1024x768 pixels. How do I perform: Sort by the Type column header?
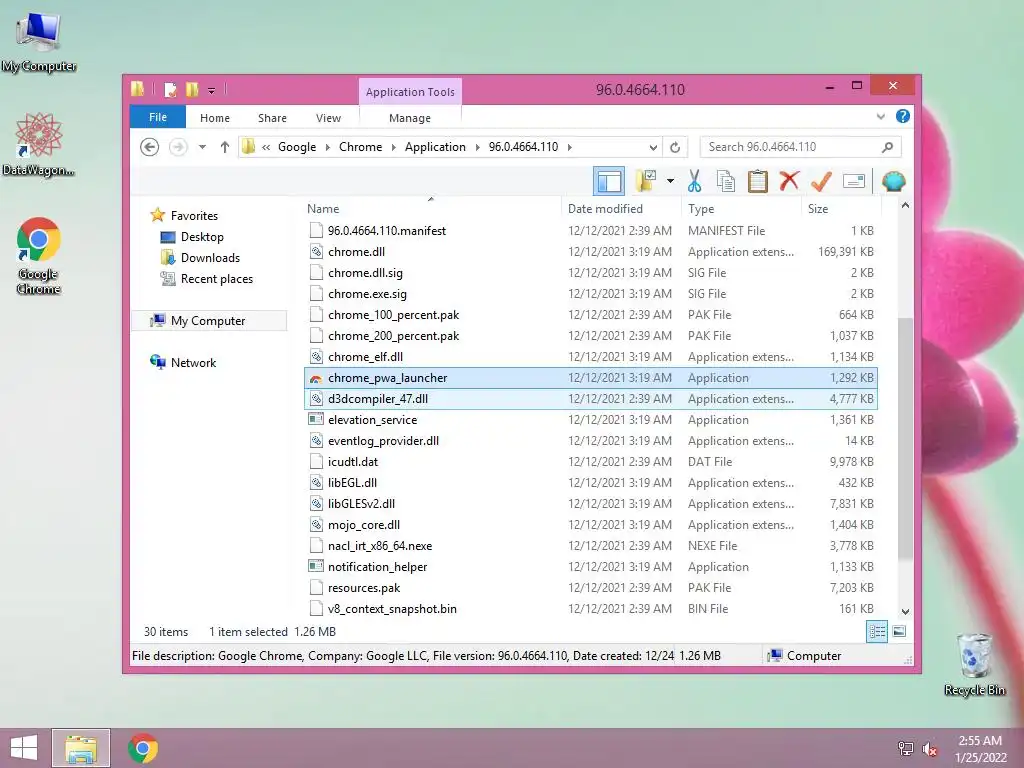click(741, 208)
